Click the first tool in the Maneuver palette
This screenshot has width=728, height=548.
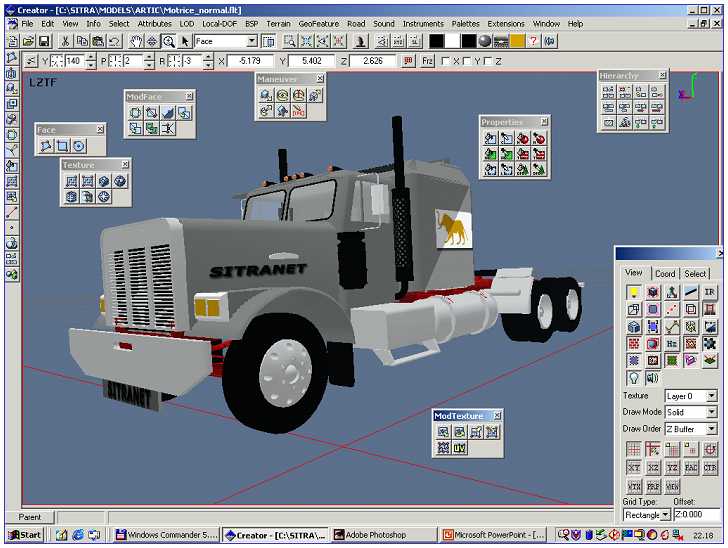(x=266, y=95)
